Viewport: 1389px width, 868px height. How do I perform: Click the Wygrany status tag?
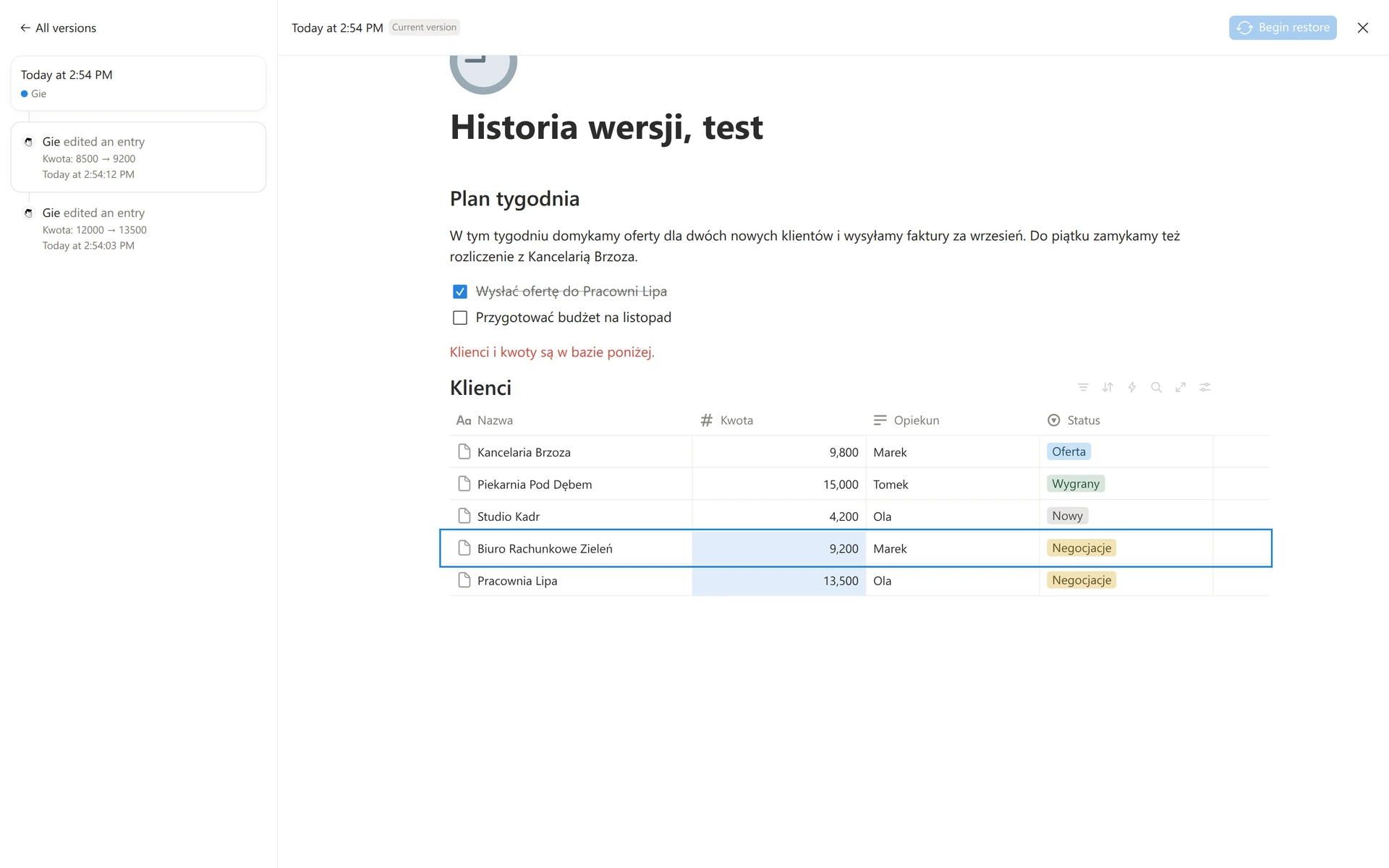coord(1076,484)
